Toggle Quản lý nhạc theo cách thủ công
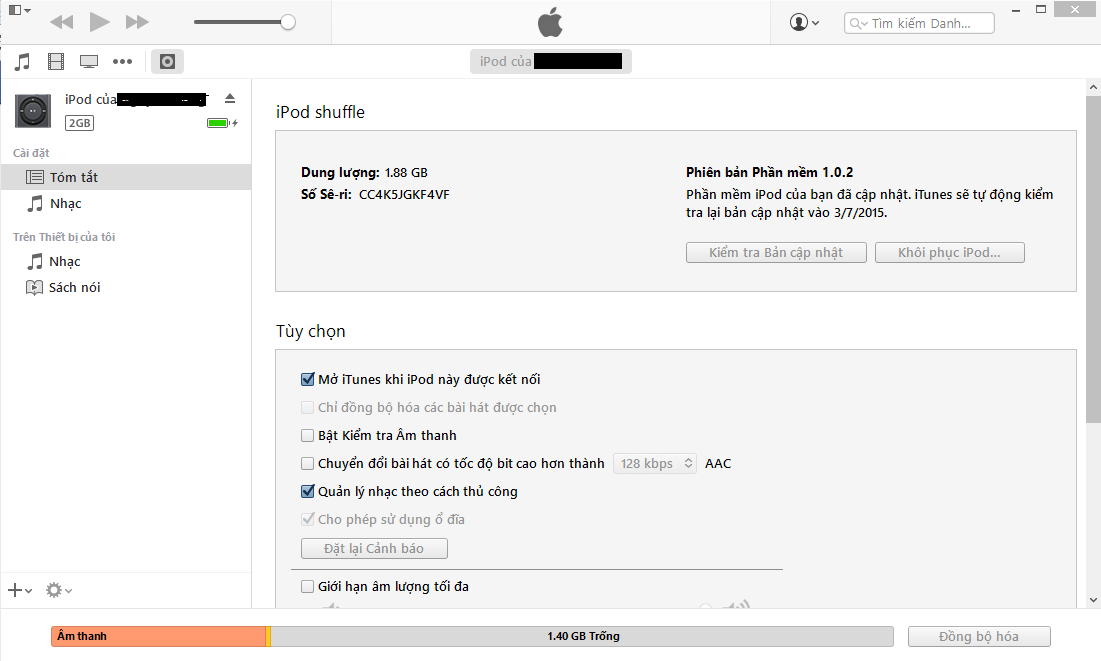 [308, 492]
